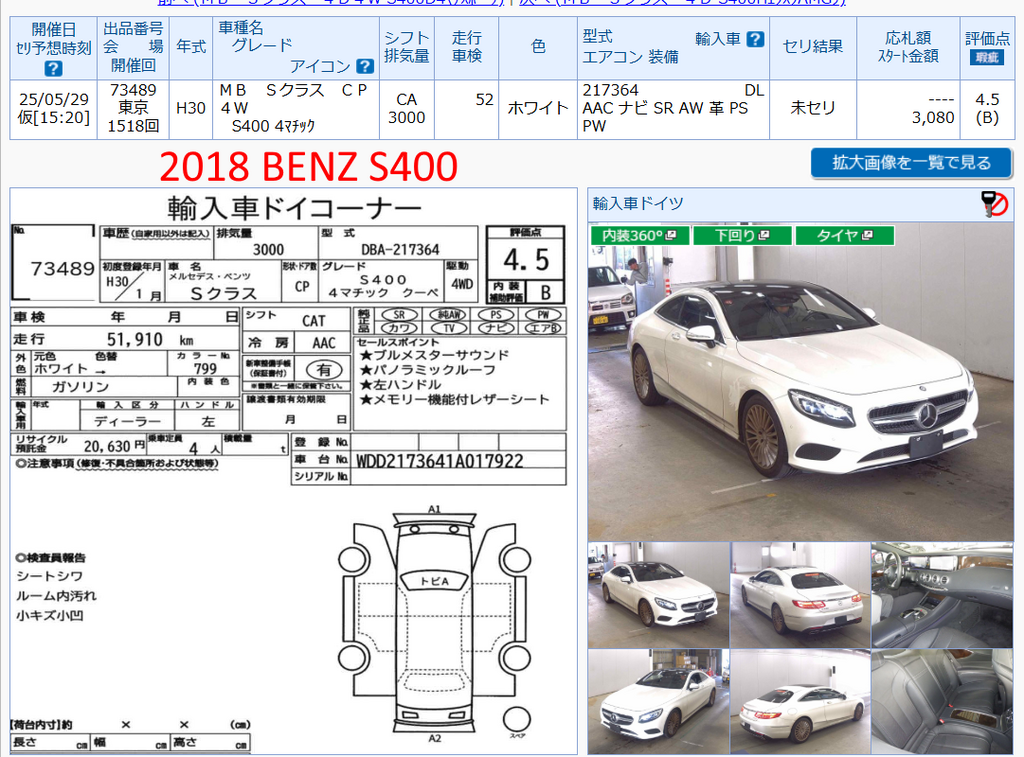Click the mileage value 52 in the table
The height and width of the screenshot is (757, 1024).
click(x=484, y=100)
